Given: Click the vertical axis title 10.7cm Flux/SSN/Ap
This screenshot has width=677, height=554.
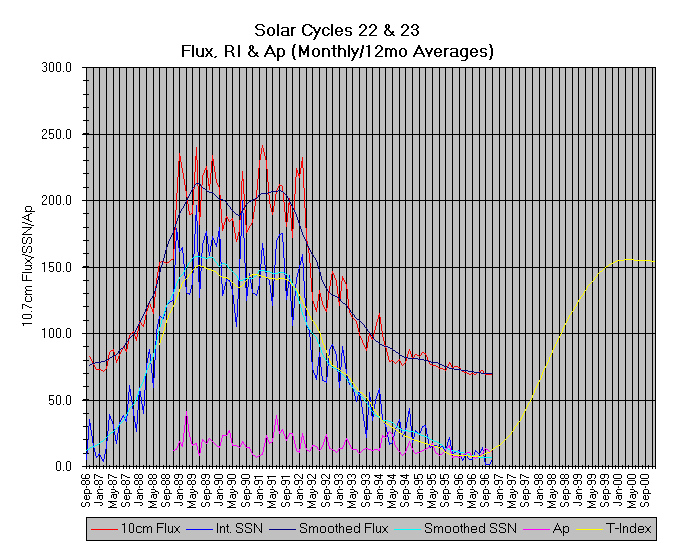Looking at the screenshot, I should click(x=31, y=264).
